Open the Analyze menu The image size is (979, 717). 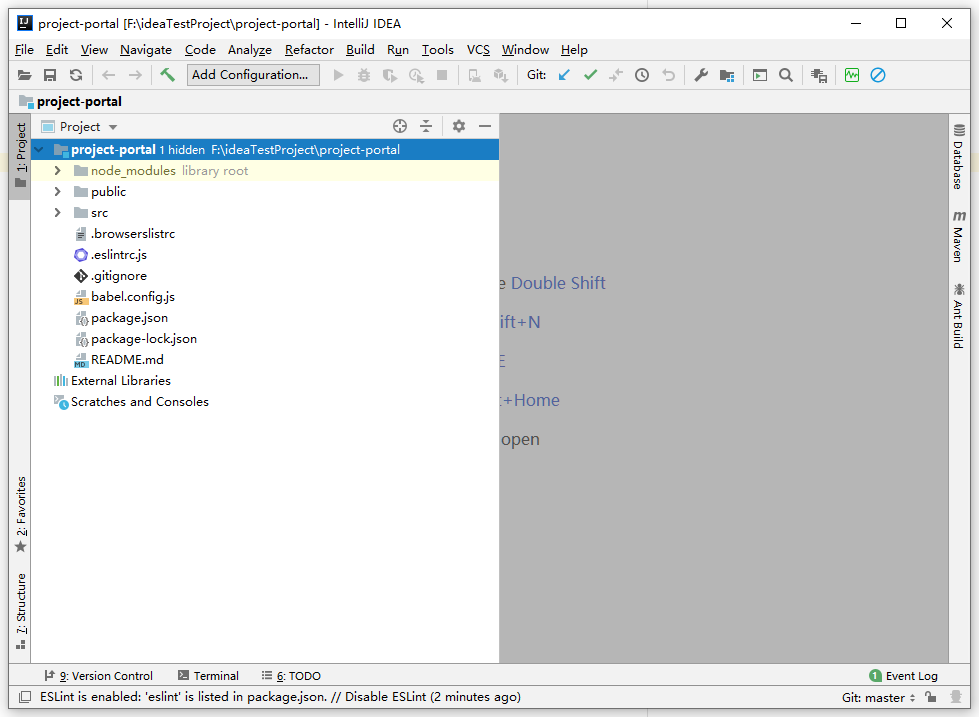click(250, 50)
